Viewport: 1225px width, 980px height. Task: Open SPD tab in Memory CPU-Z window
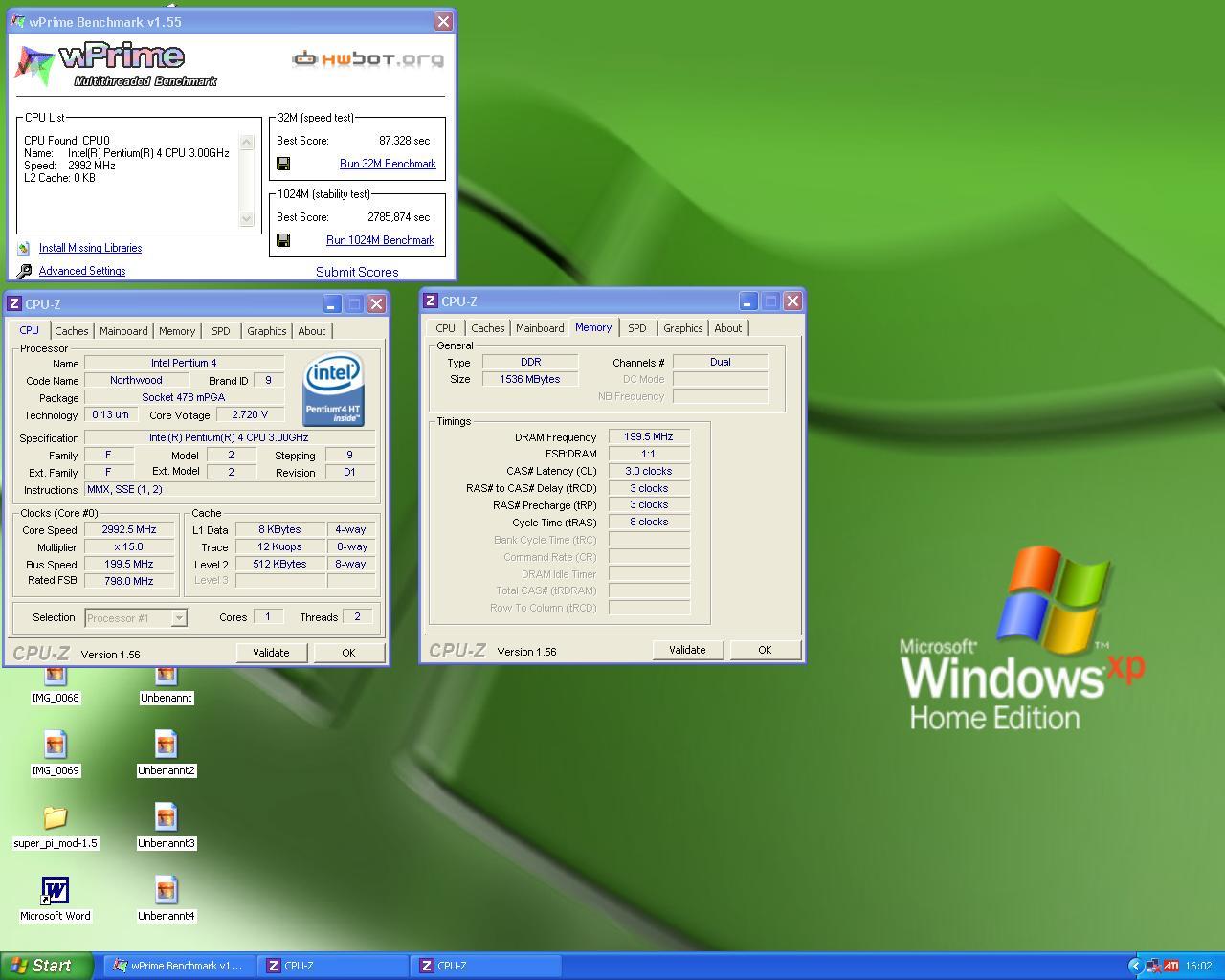(637, 328)
